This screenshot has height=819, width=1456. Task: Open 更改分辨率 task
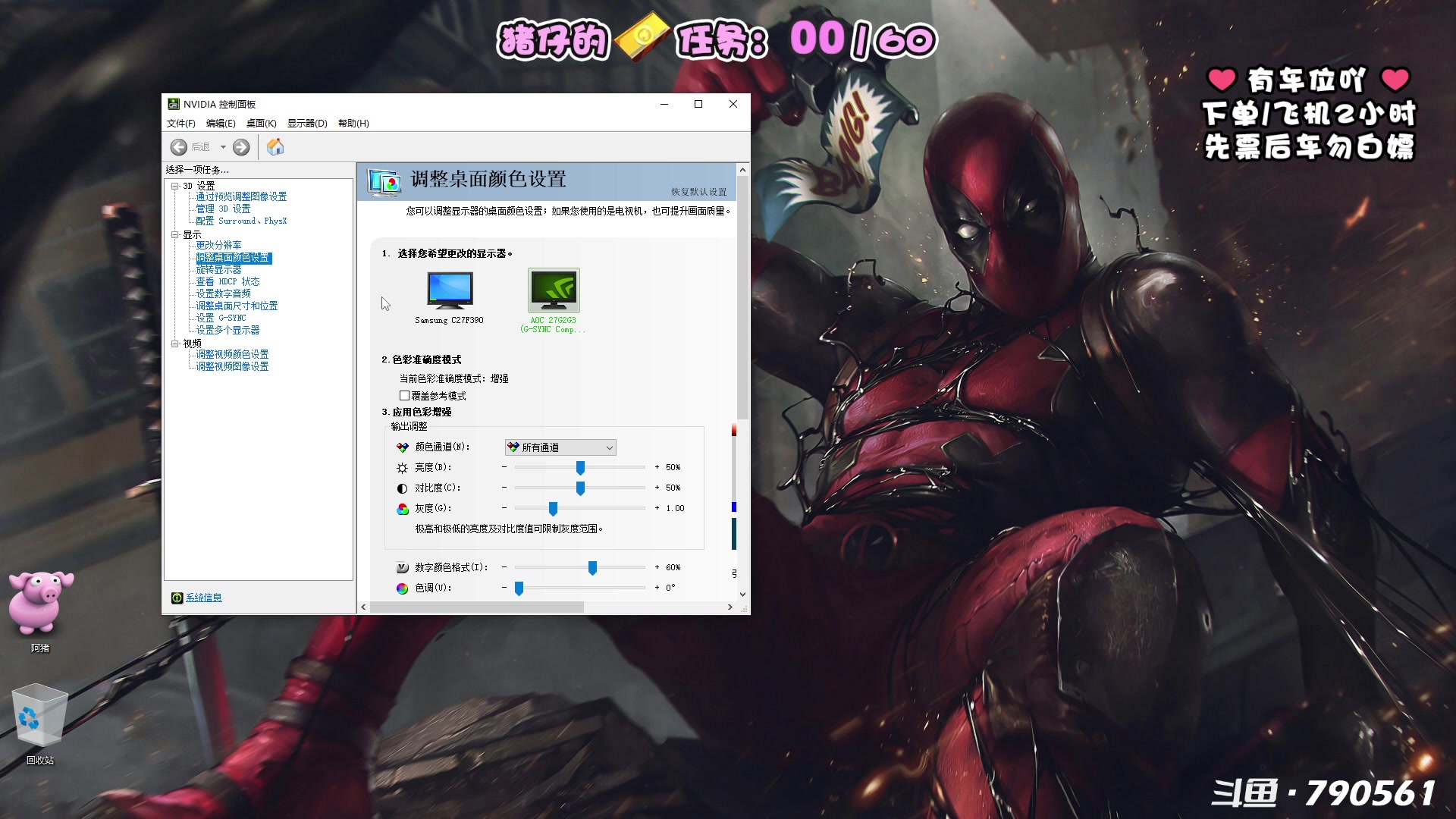coord(218,245)
